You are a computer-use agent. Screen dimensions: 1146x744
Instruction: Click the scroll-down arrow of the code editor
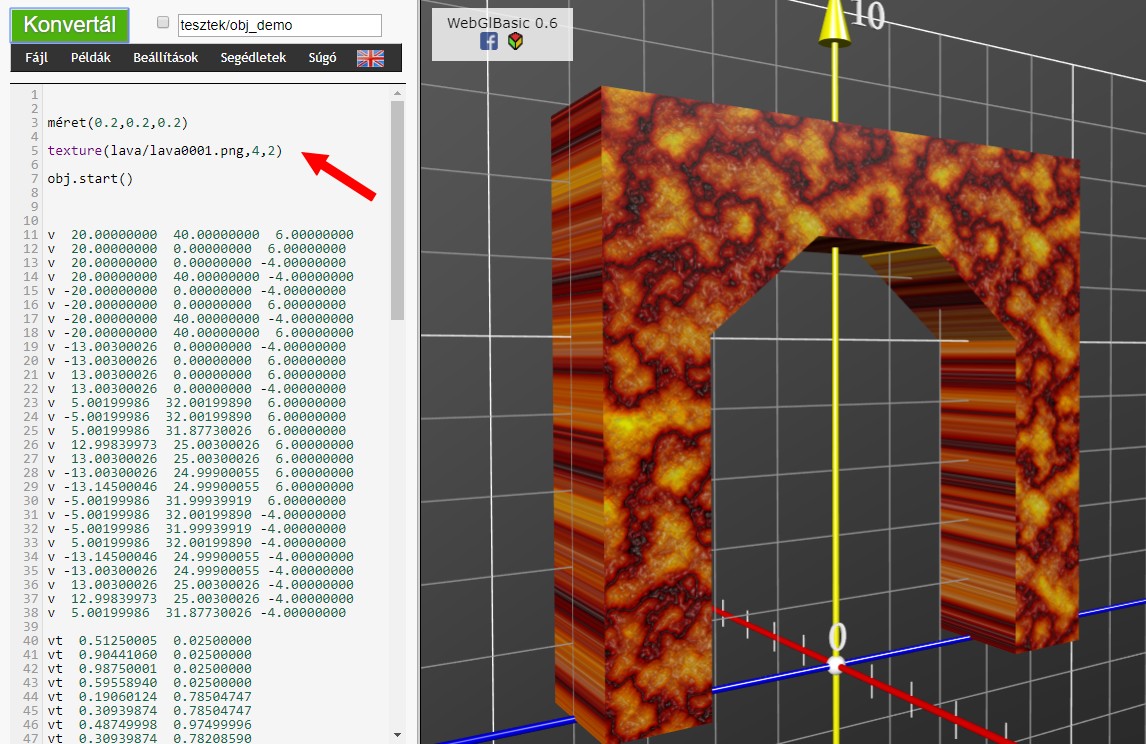coord(397,735)
